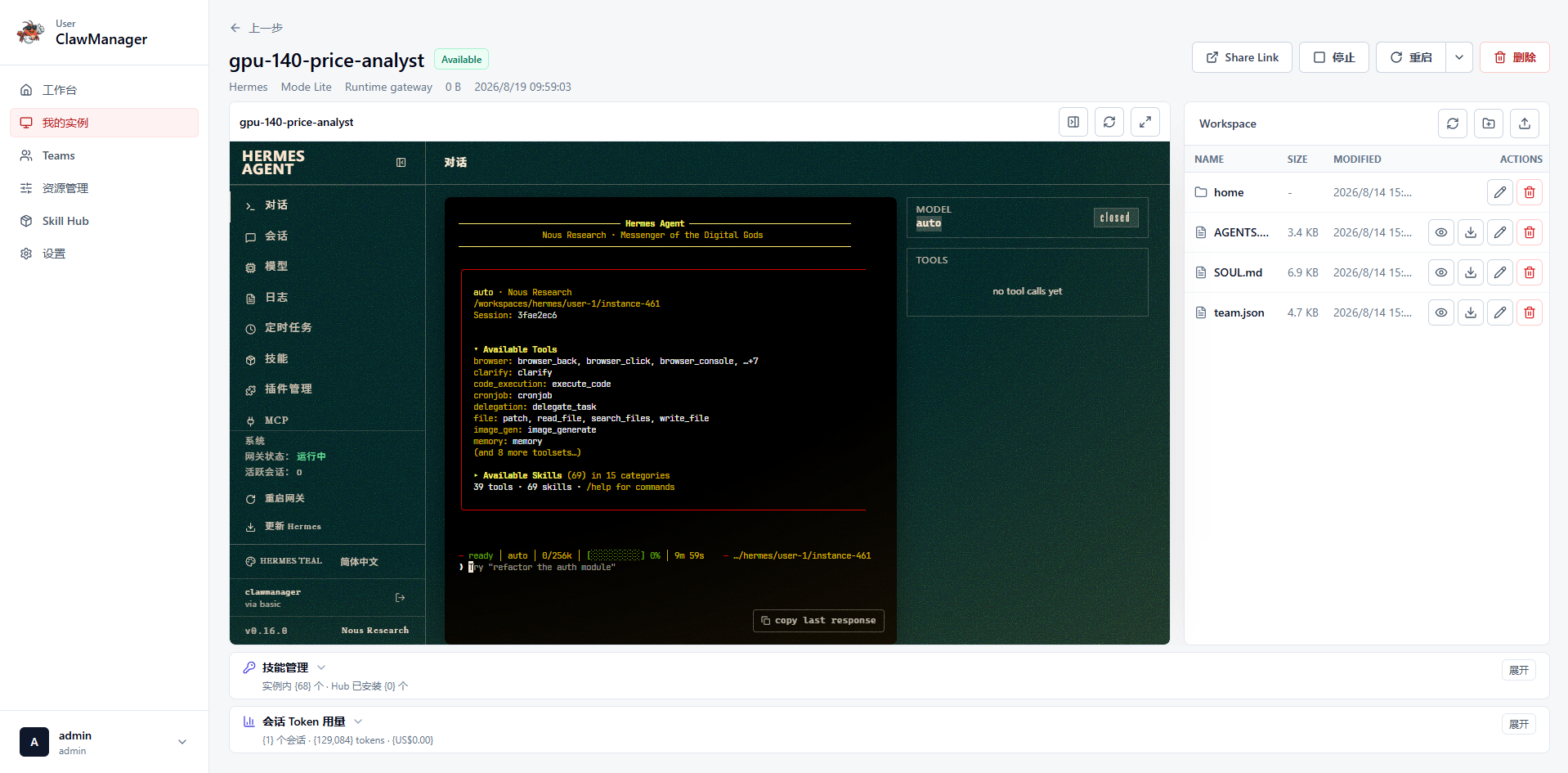Refresh the Workspace file list
This screenshot has height=773, width=1568.
[x=1453, y=124]
